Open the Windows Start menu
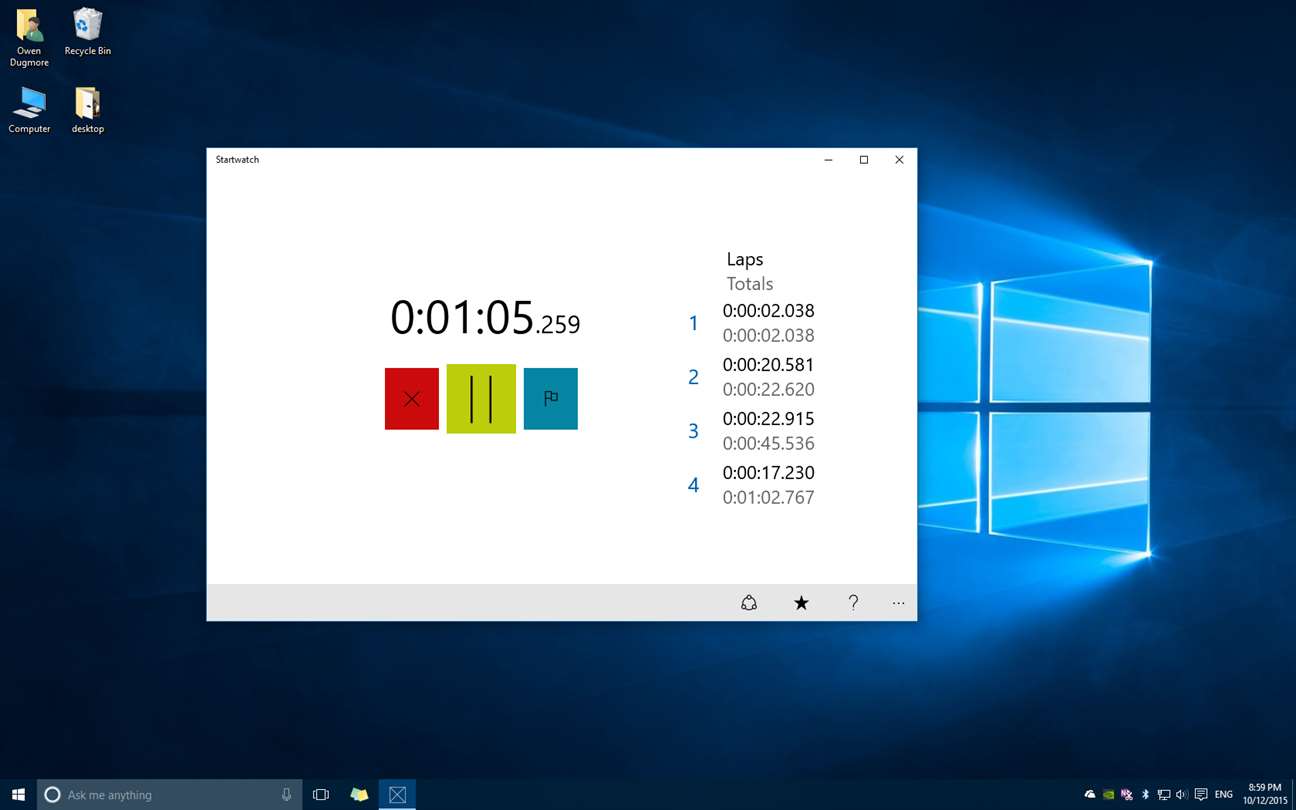 [18, 795]
